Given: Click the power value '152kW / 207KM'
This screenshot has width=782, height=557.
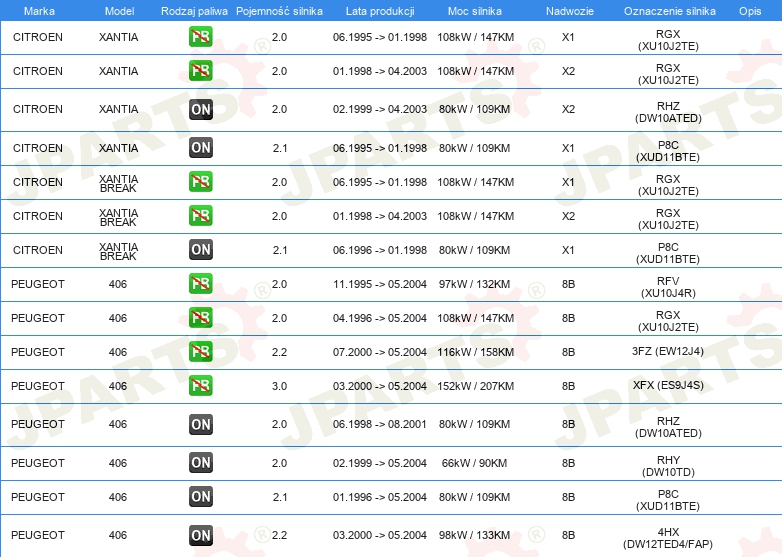Looking at the screenshot, I should pyautogui.click(x=475, y=386).
